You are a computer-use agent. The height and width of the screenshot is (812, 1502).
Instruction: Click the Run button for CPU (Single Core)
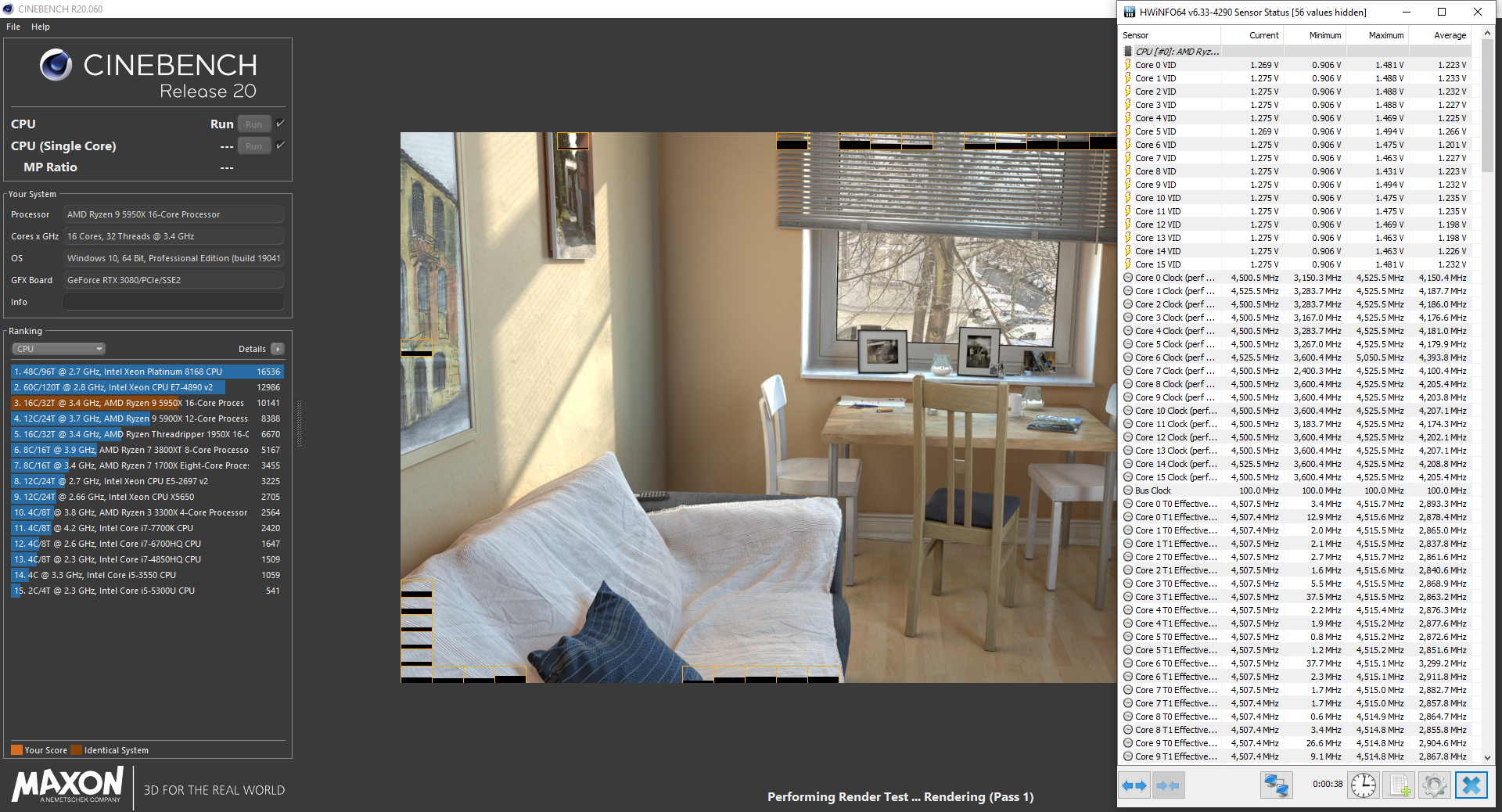pyautogui.click(x=254, y=146)
